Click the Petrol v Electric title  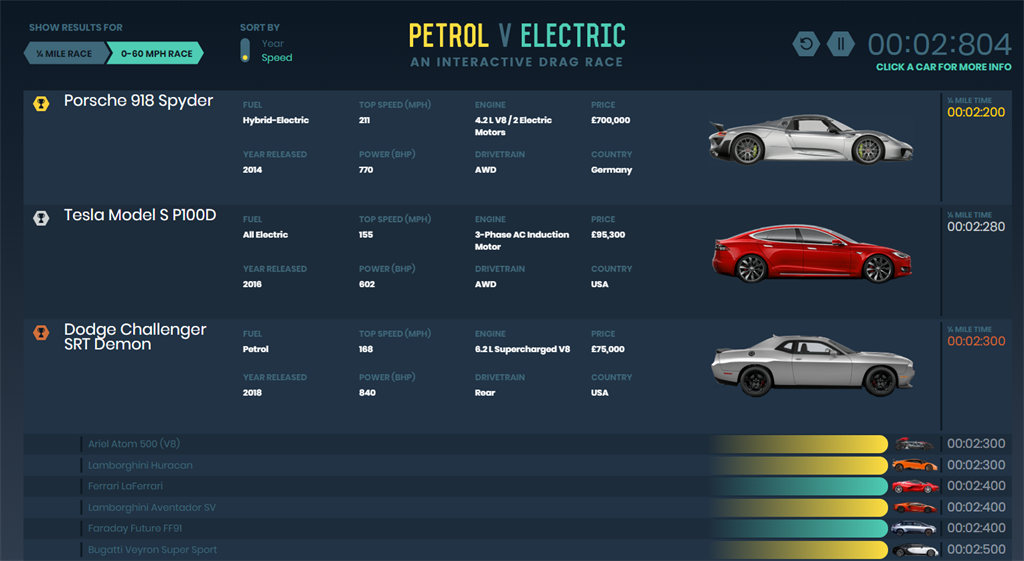click(x=516, y=37)
